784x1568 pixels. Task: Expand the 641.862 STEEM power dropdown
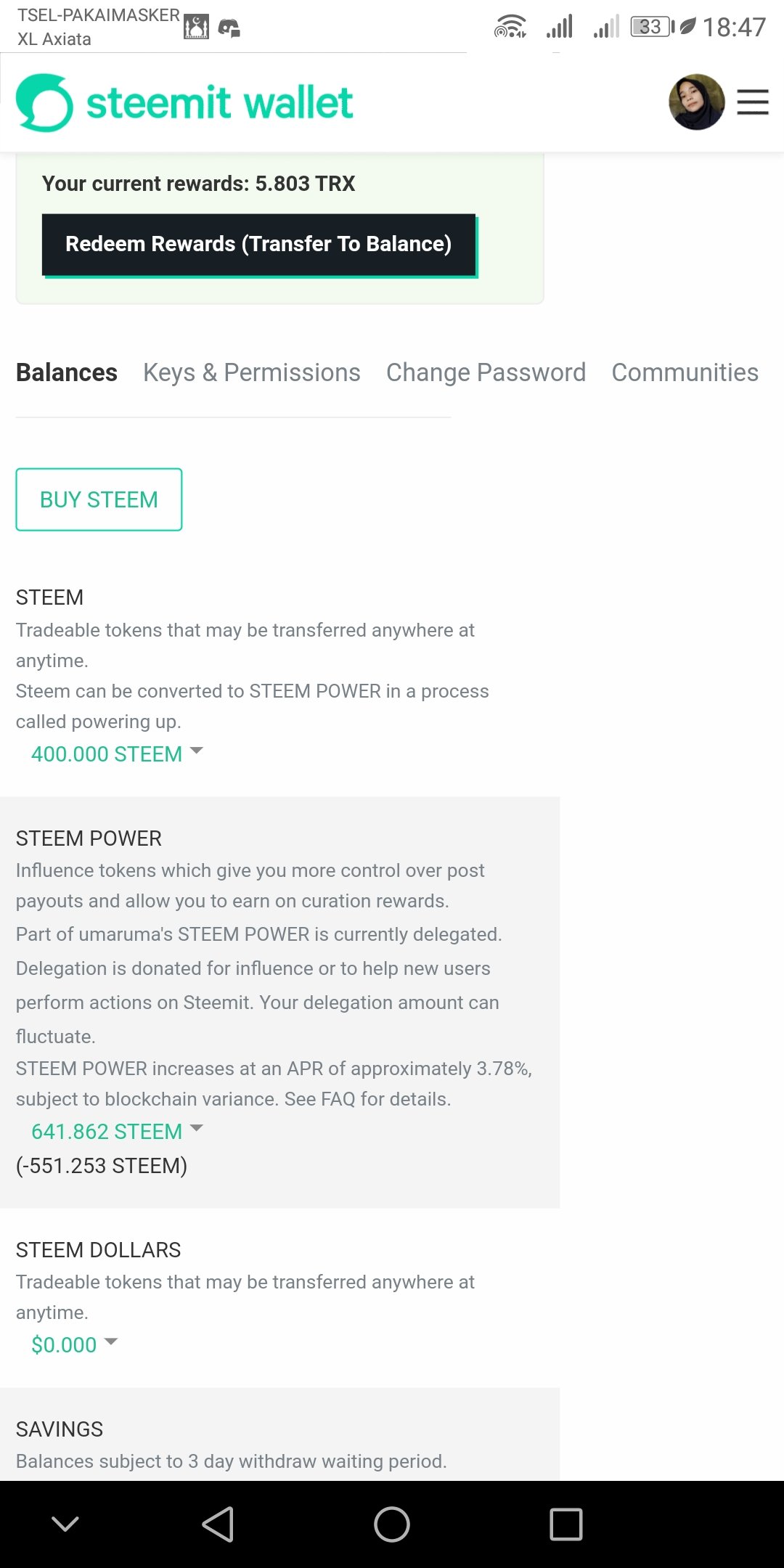(x=117, y=1131)
